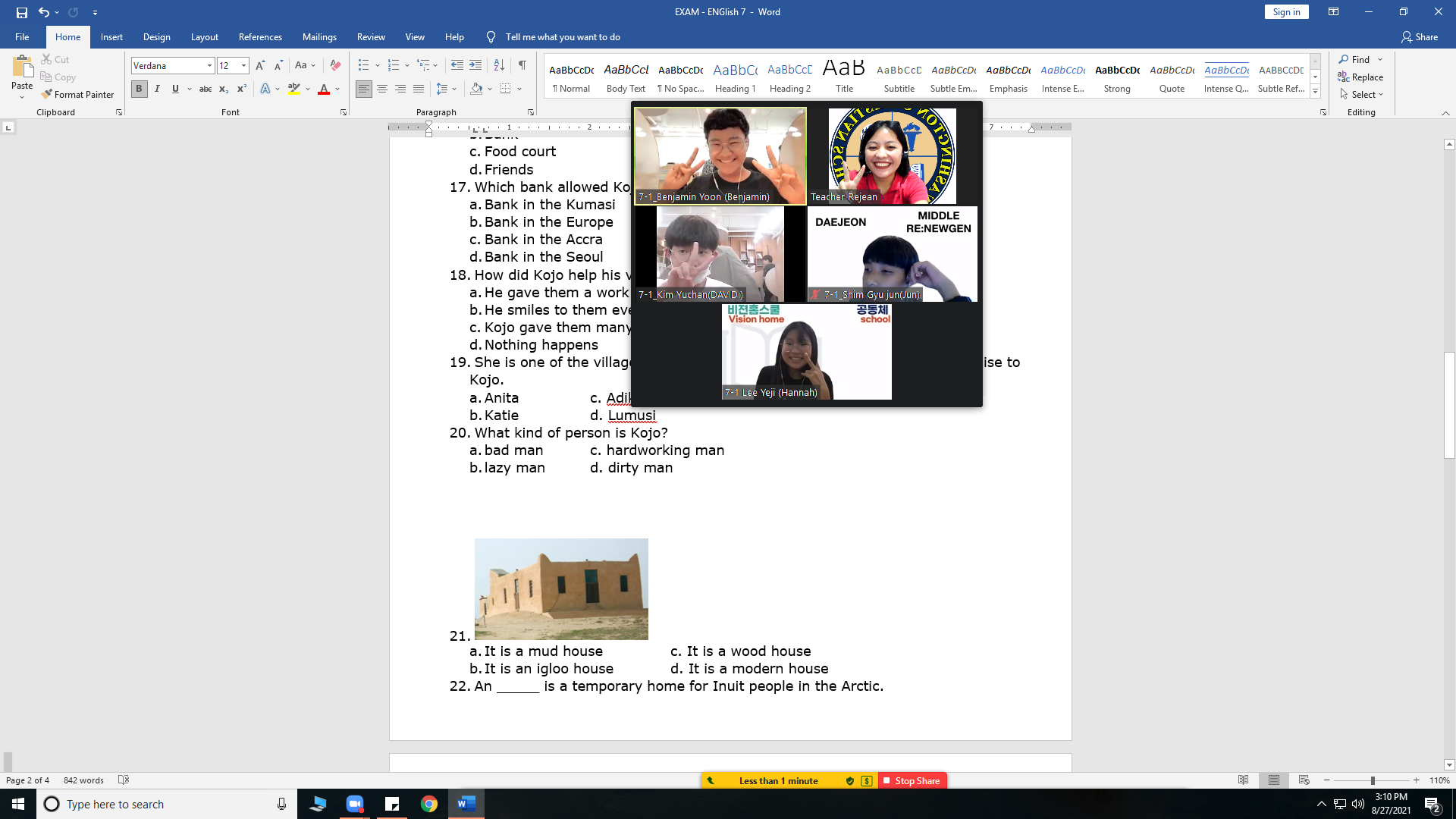1456x819 pixels.
Task: Show paragraph marks pilcrow icon
Action: tap(522, 66)
